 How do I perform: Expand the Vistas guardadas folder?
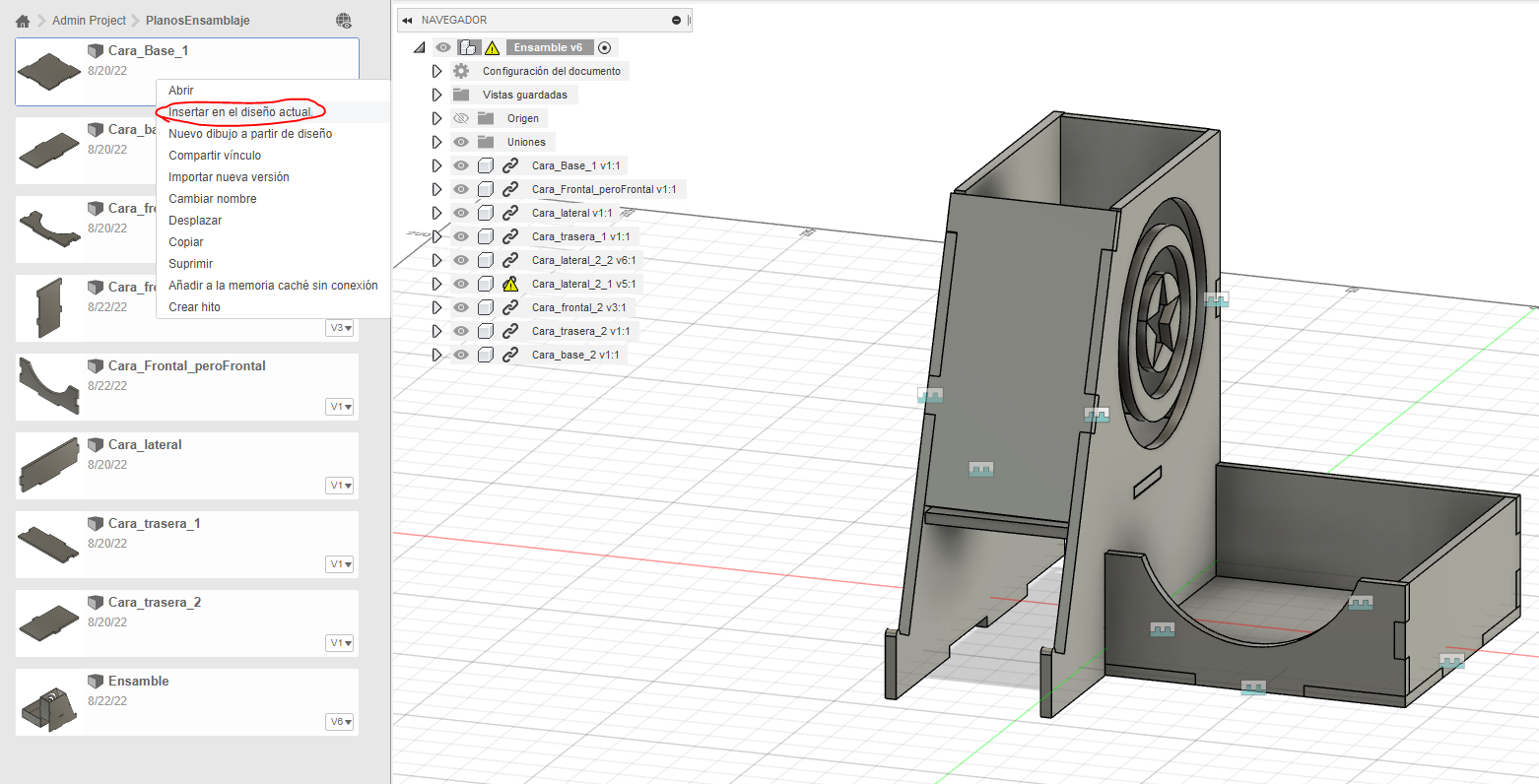[x=436, y=95]
